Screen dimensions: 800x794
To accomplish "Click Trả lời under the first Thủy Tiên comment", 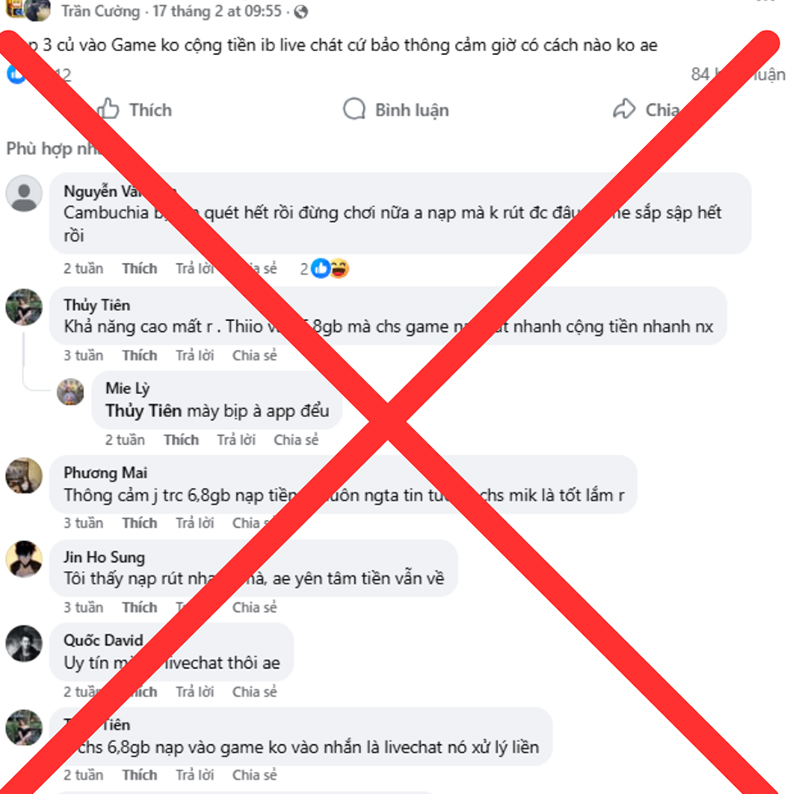I will point(195,355).
